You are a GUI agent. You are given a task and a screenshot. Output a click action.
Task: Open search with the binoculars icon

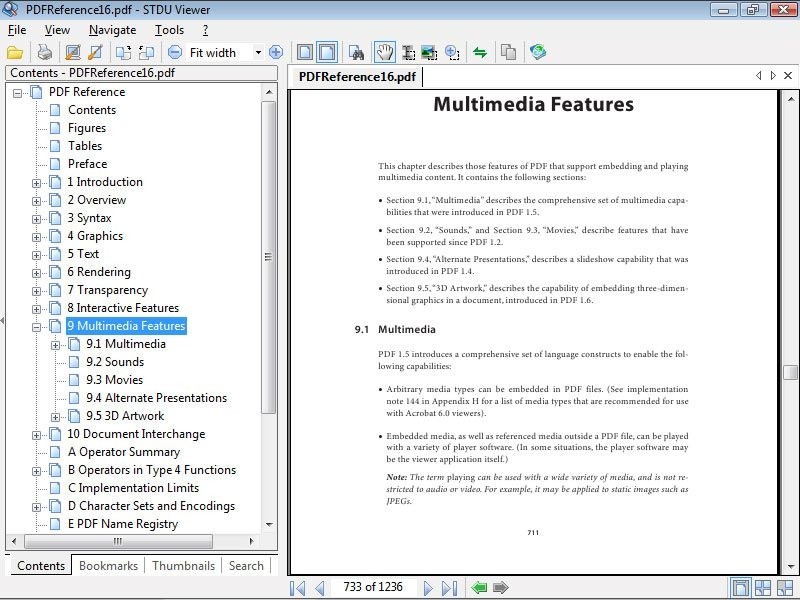356,52
